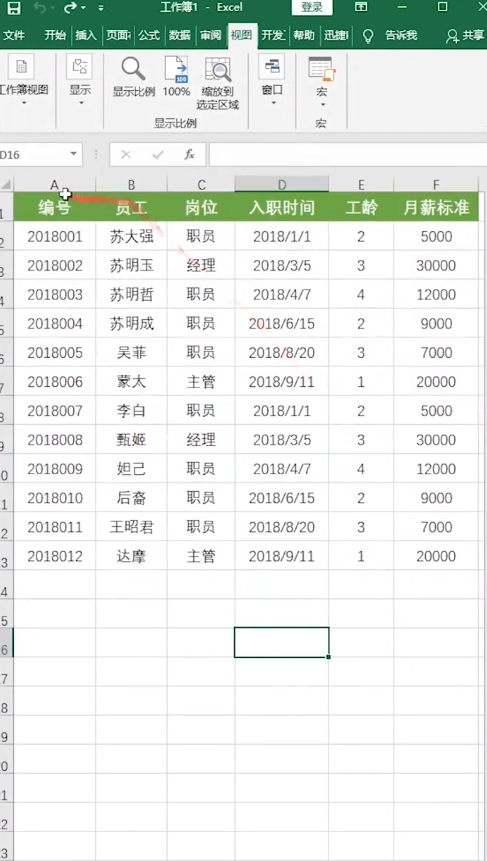The height and width of the screenshot is (861, 487).
Task: Click cell containing 后裔
Action: [131, 498]
